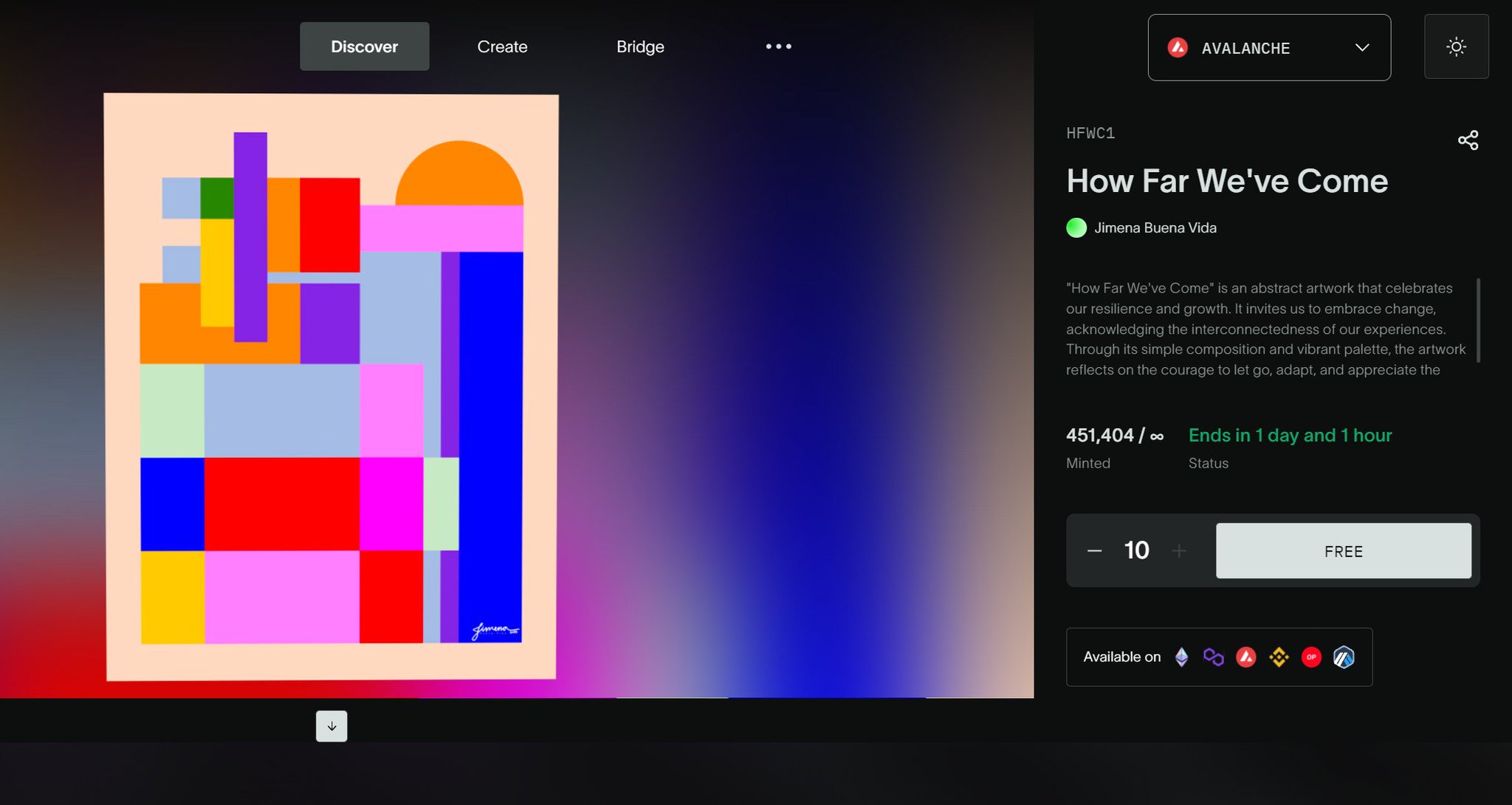Click the Avalanche icon under Available on
Screen dimensions: 1512x805
1246,657
